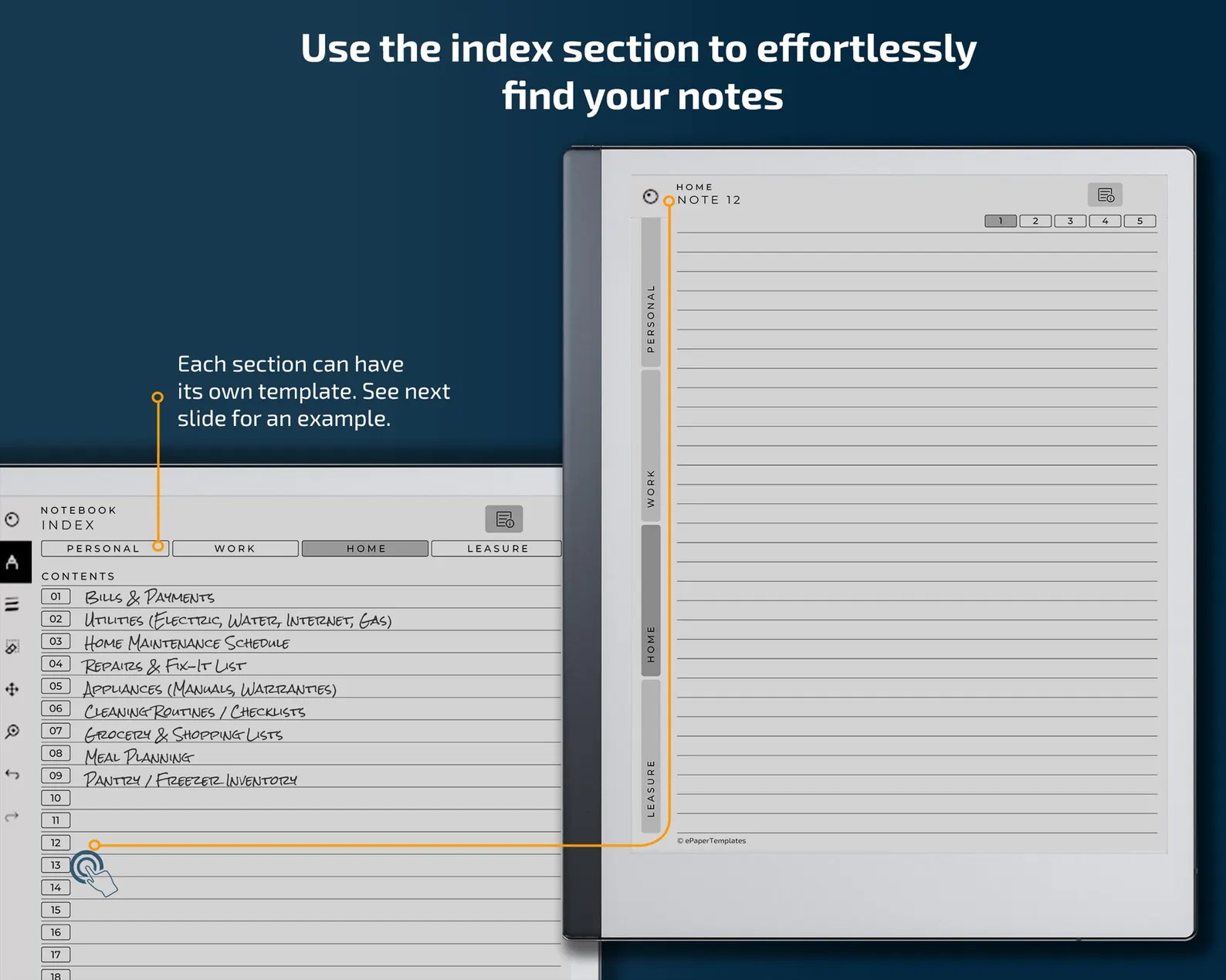
Task: Tap index number 17
Action: click(x=56, y=955)
